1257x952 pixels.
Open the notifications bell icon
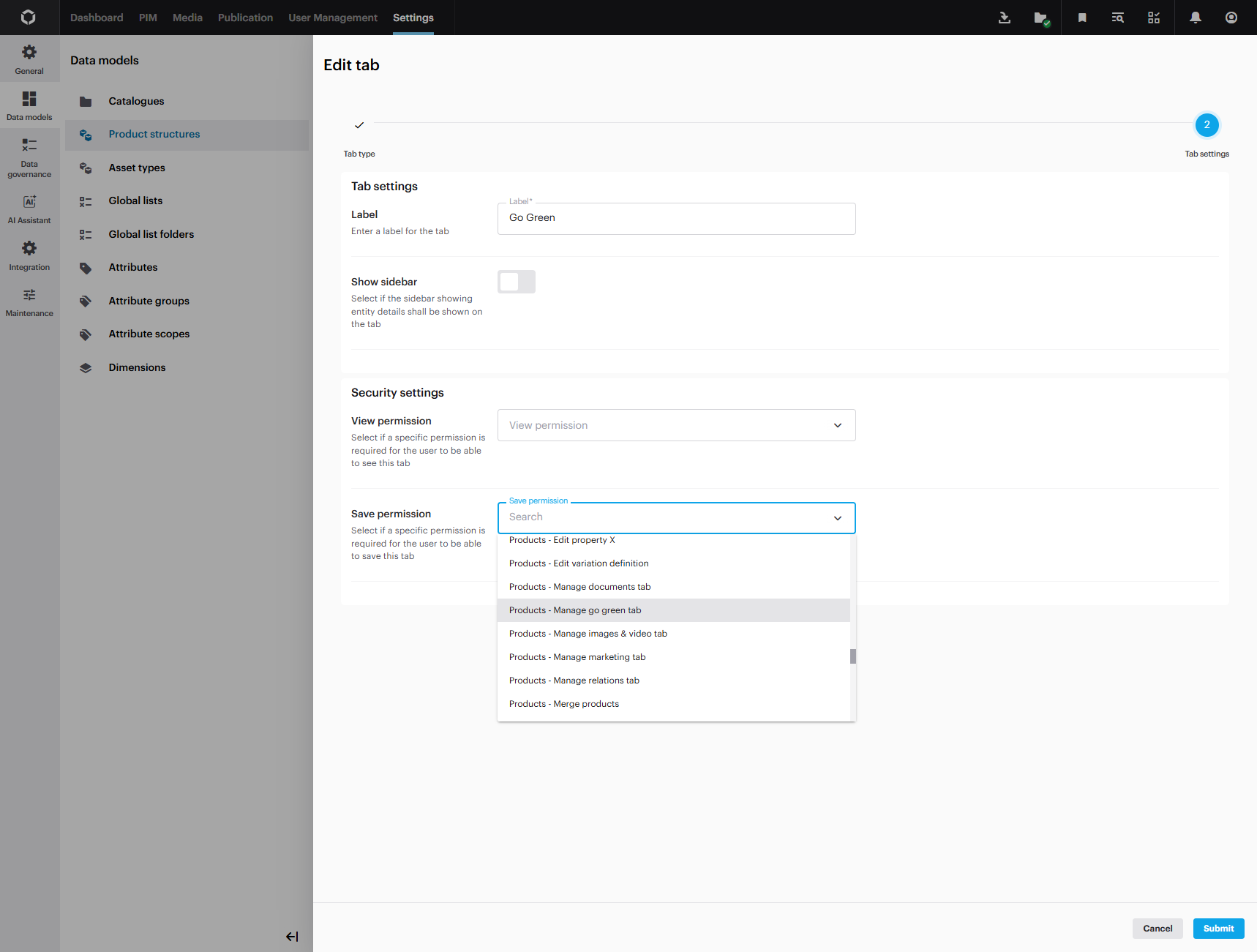click(x=1195, y=18)
